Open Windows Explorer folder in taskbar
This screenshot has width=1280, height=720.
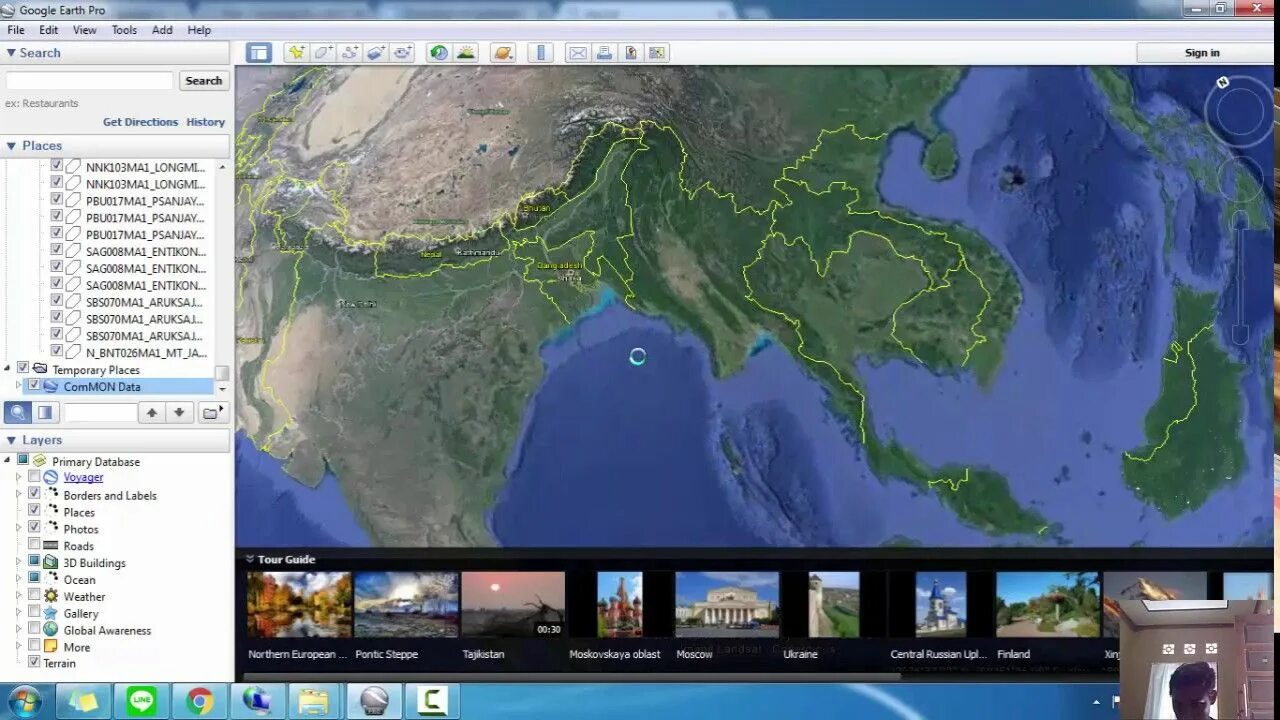(x=314, y=702)
